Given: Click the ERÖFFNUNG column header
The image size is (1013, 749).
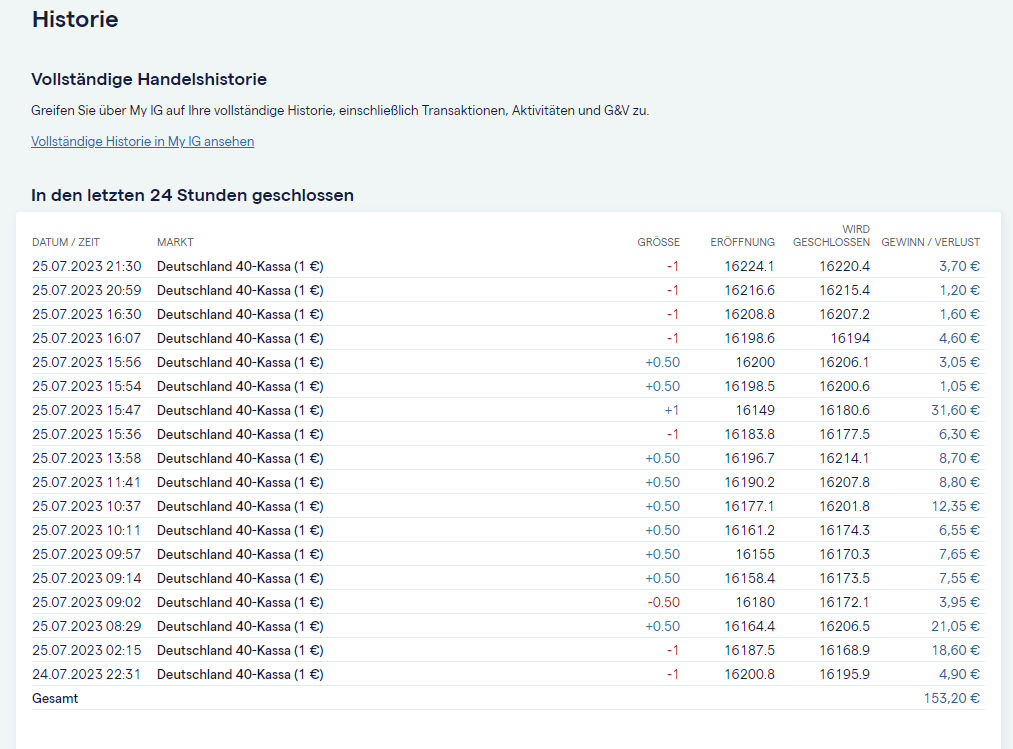Looking at the screenshot, I should click(742, 242).
